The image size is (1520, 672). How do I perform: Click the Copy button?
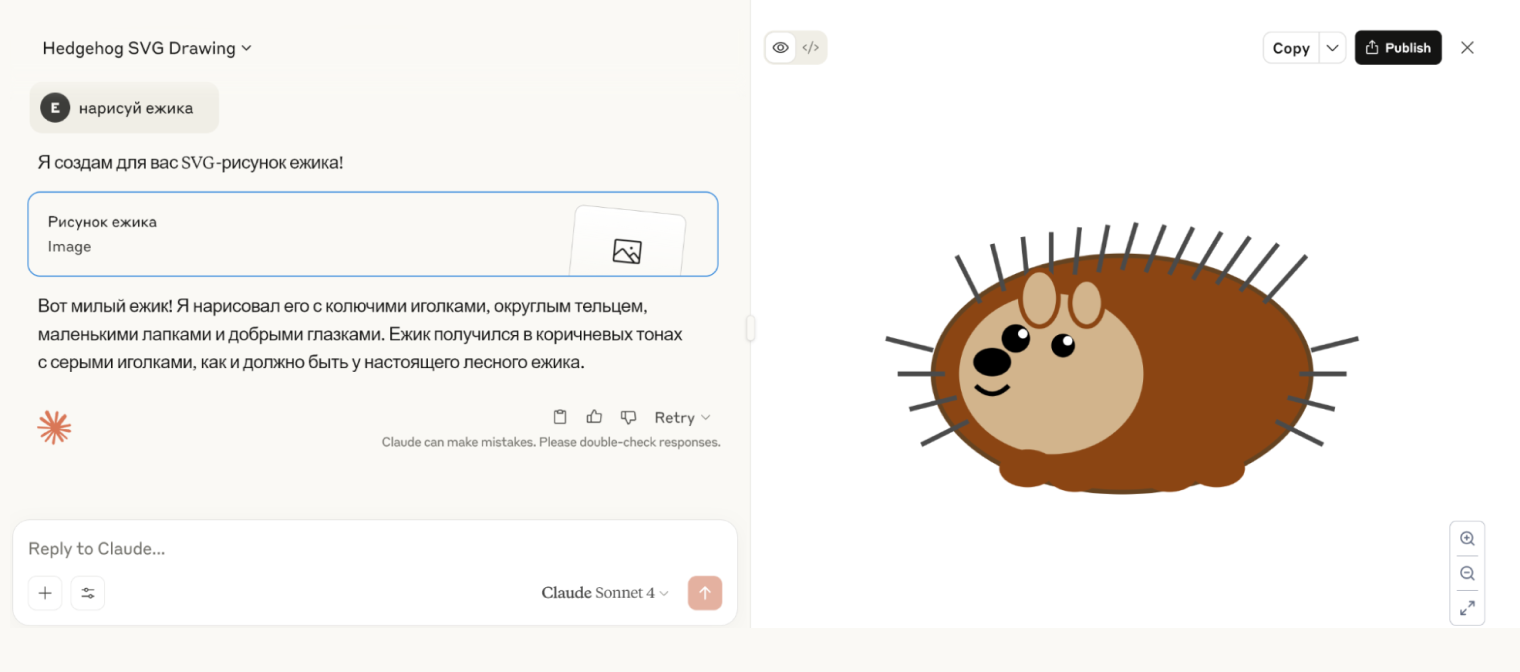[1291, 47]
